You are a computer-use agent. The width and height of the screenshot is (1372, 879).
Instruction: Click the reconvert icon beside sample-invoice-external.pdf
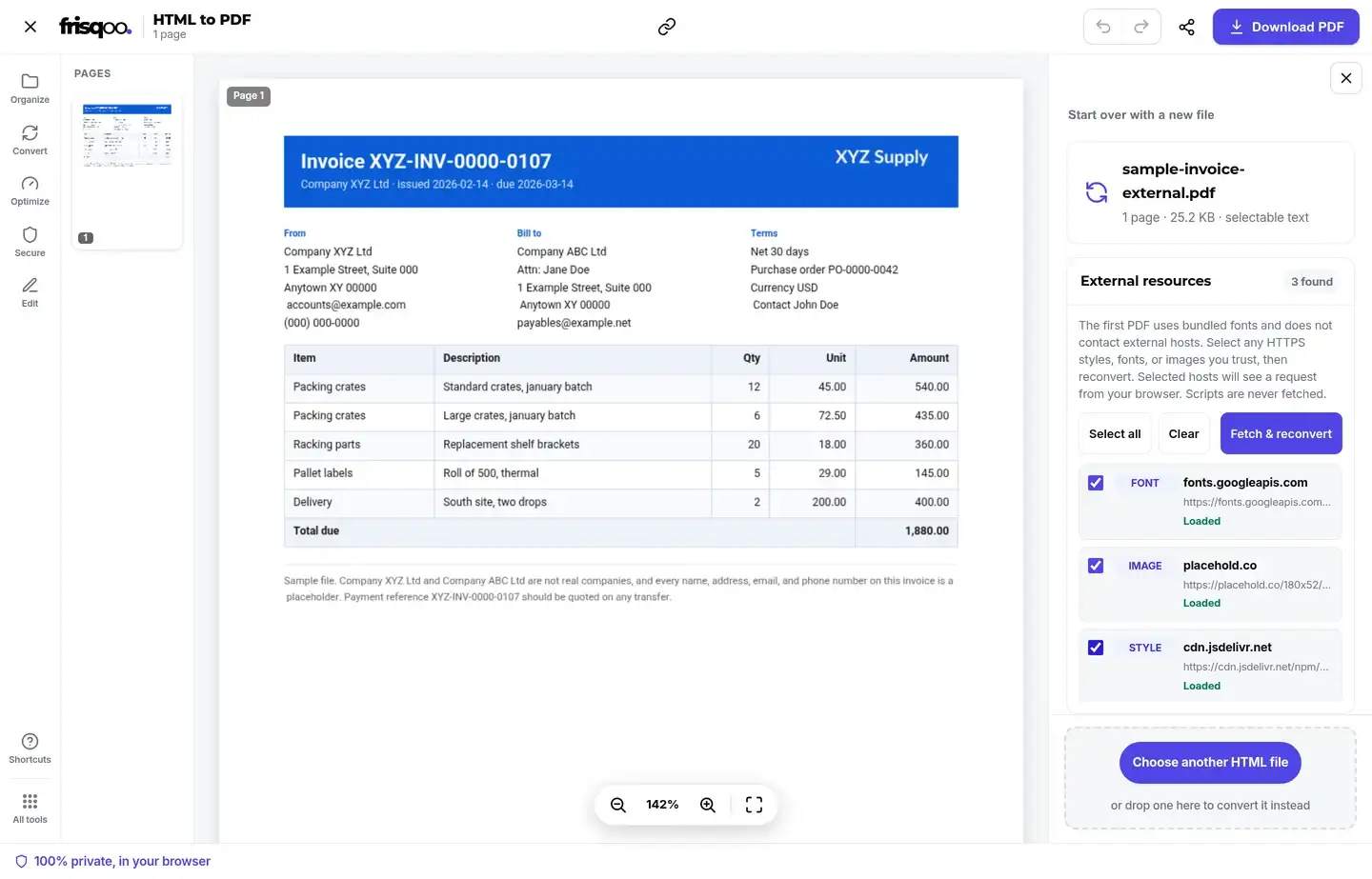1097,192
